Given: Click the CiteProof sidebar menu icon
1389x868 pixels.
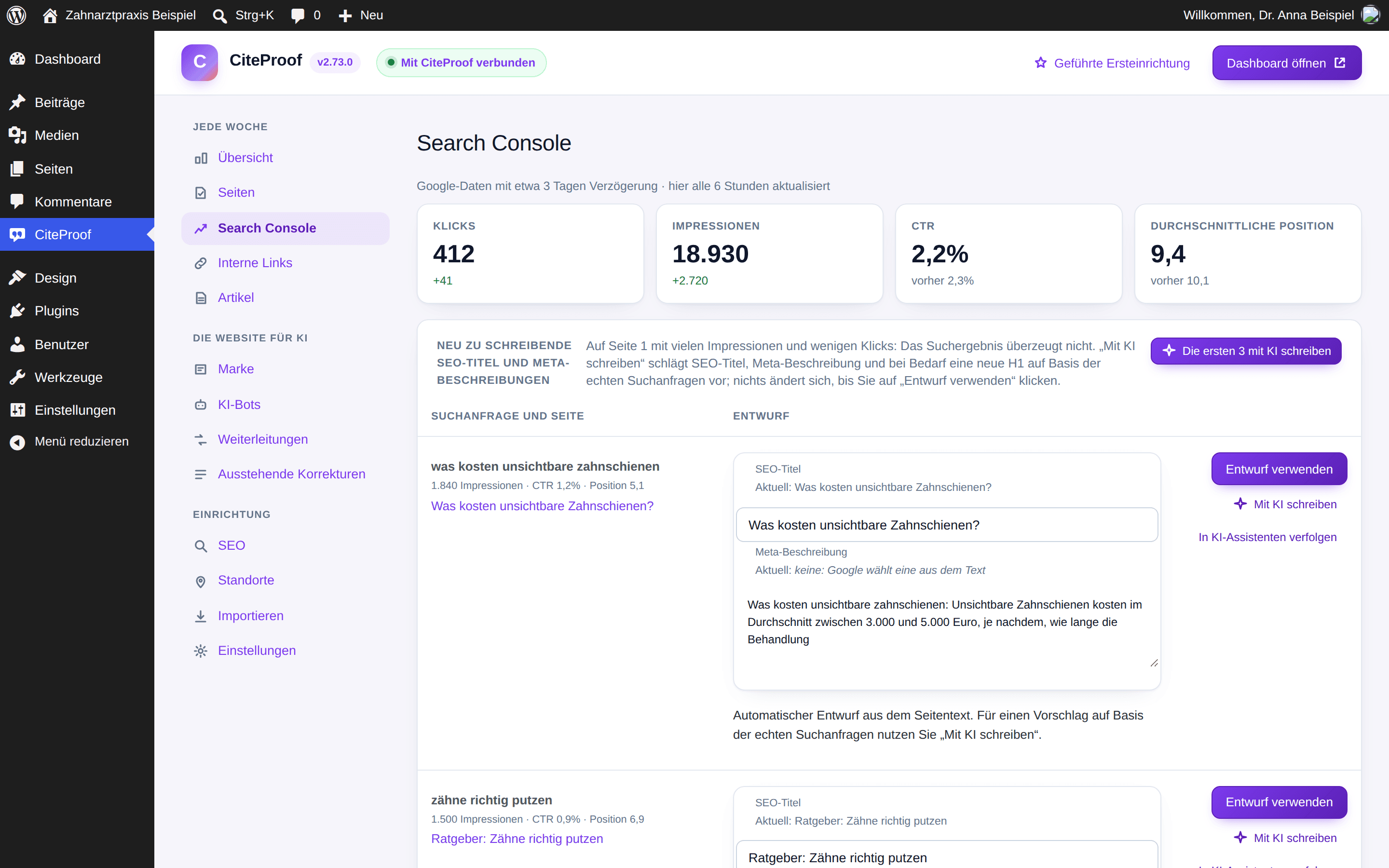Looking at the screenshot, I should [17, 234].
